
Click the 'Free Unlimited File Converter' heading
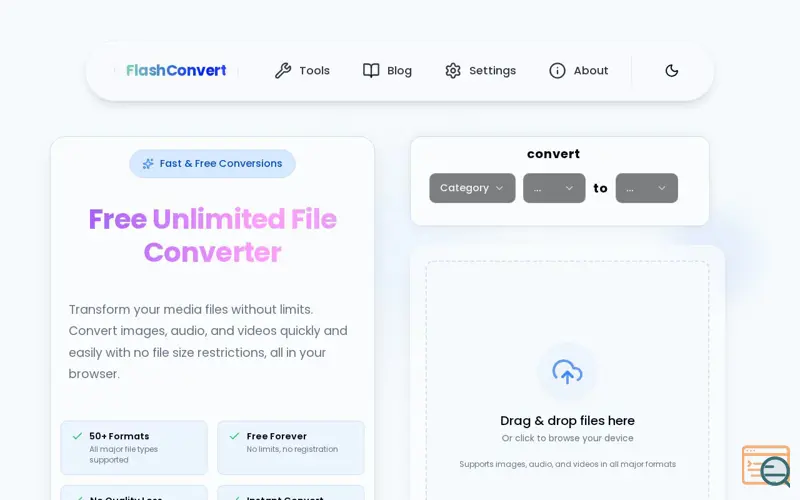click(213, 236)
